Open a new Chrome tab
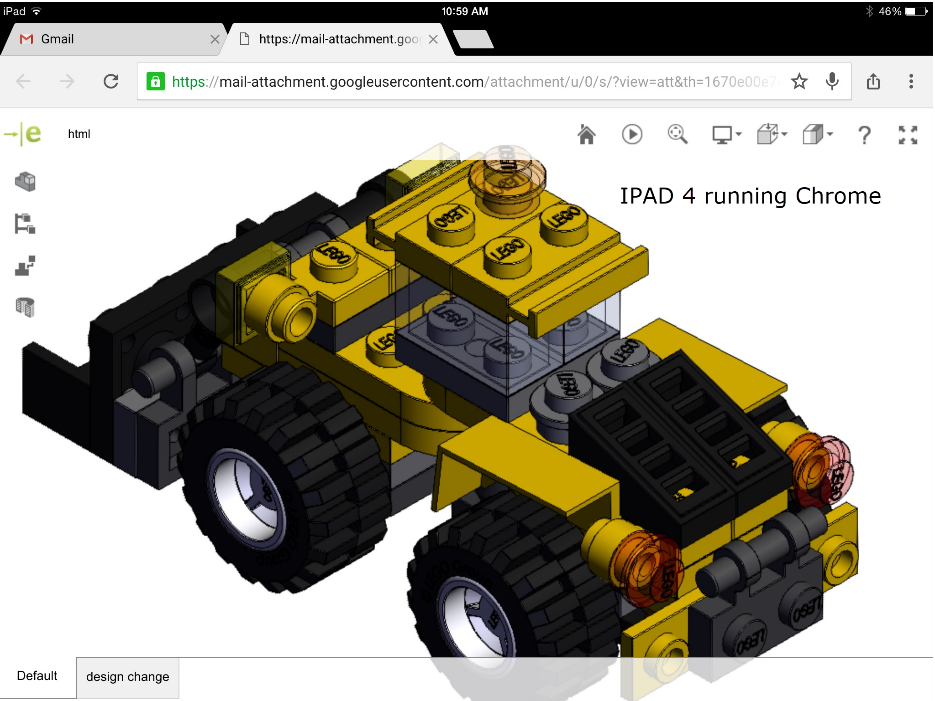This screenshot has width=935, height=701. (473, 39)
